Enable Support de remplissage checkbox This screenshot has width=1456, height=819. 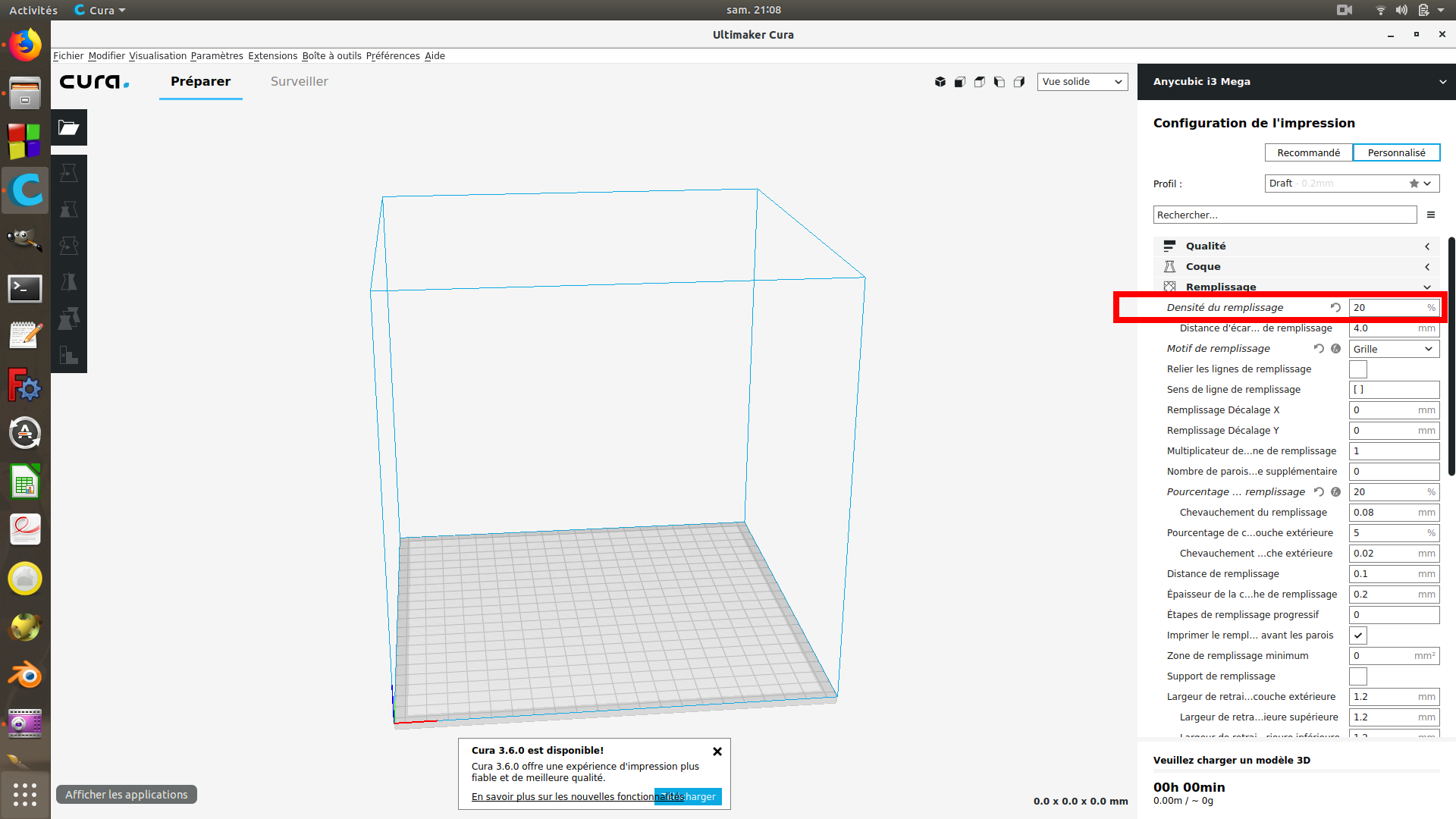[1358, 676]
